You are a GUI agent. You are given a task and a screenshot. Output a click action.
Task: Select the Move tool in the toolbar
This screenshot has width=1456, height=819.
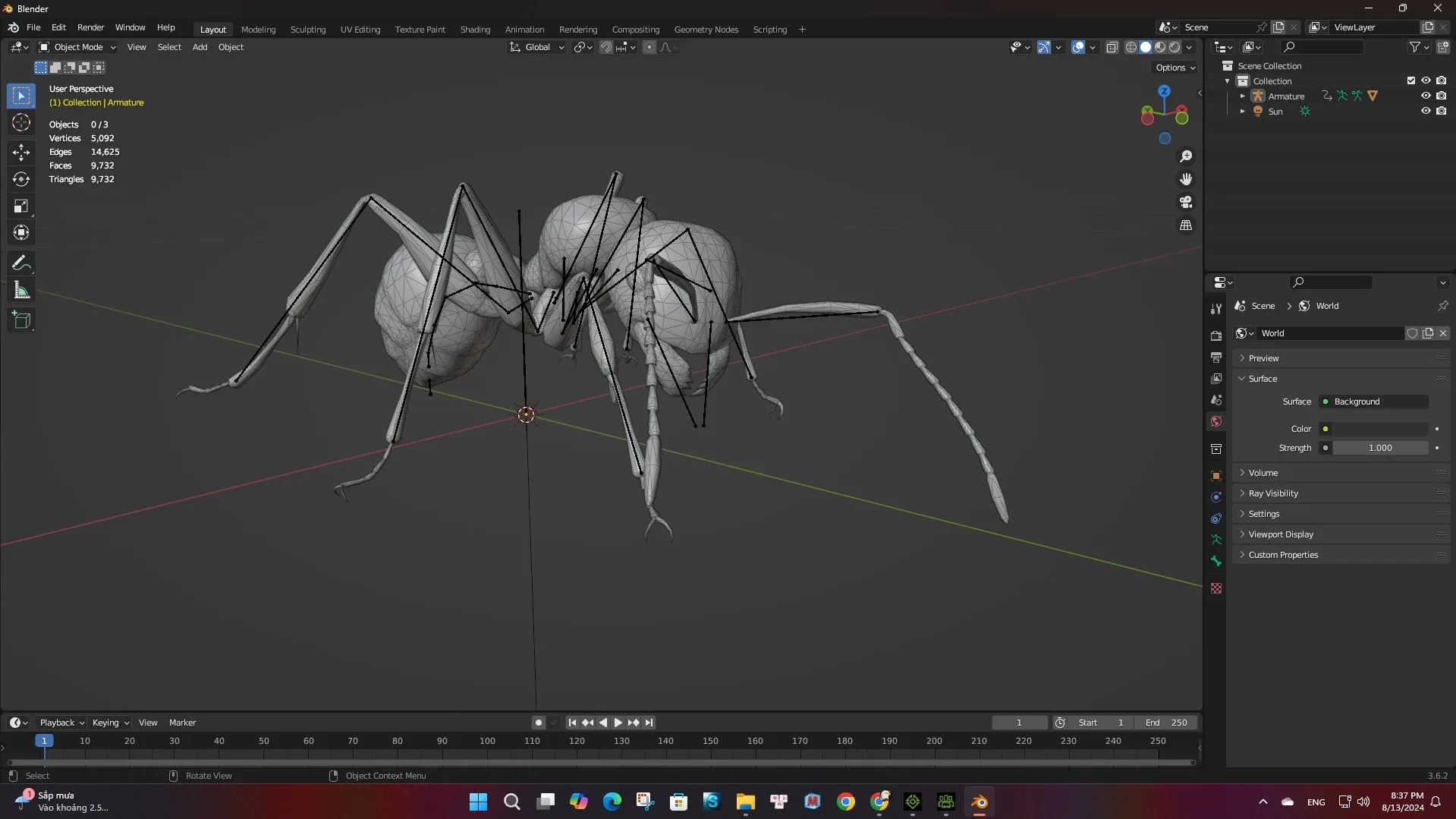coord(21,153)
